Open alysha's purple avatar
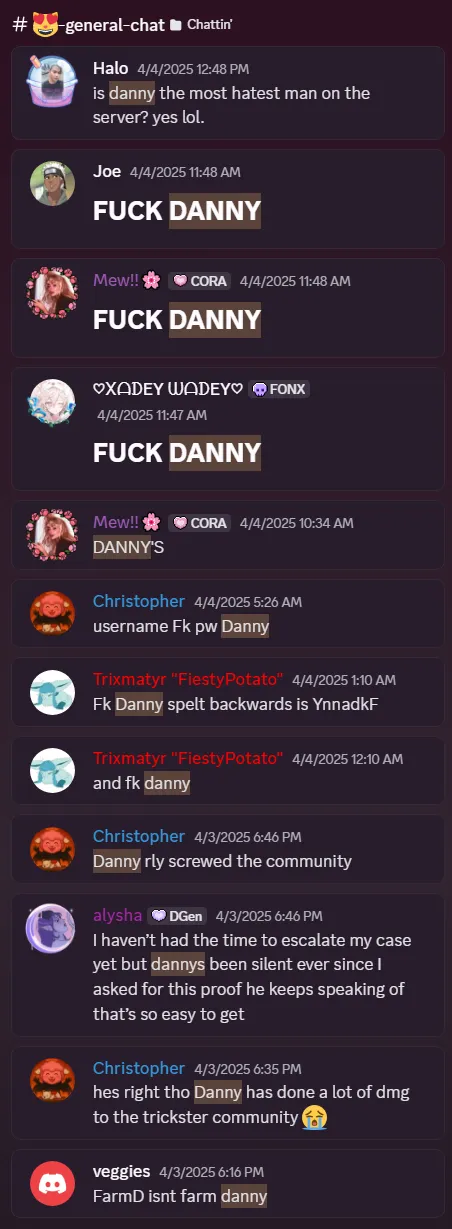452x1229 pixels. tap(51, 929)
